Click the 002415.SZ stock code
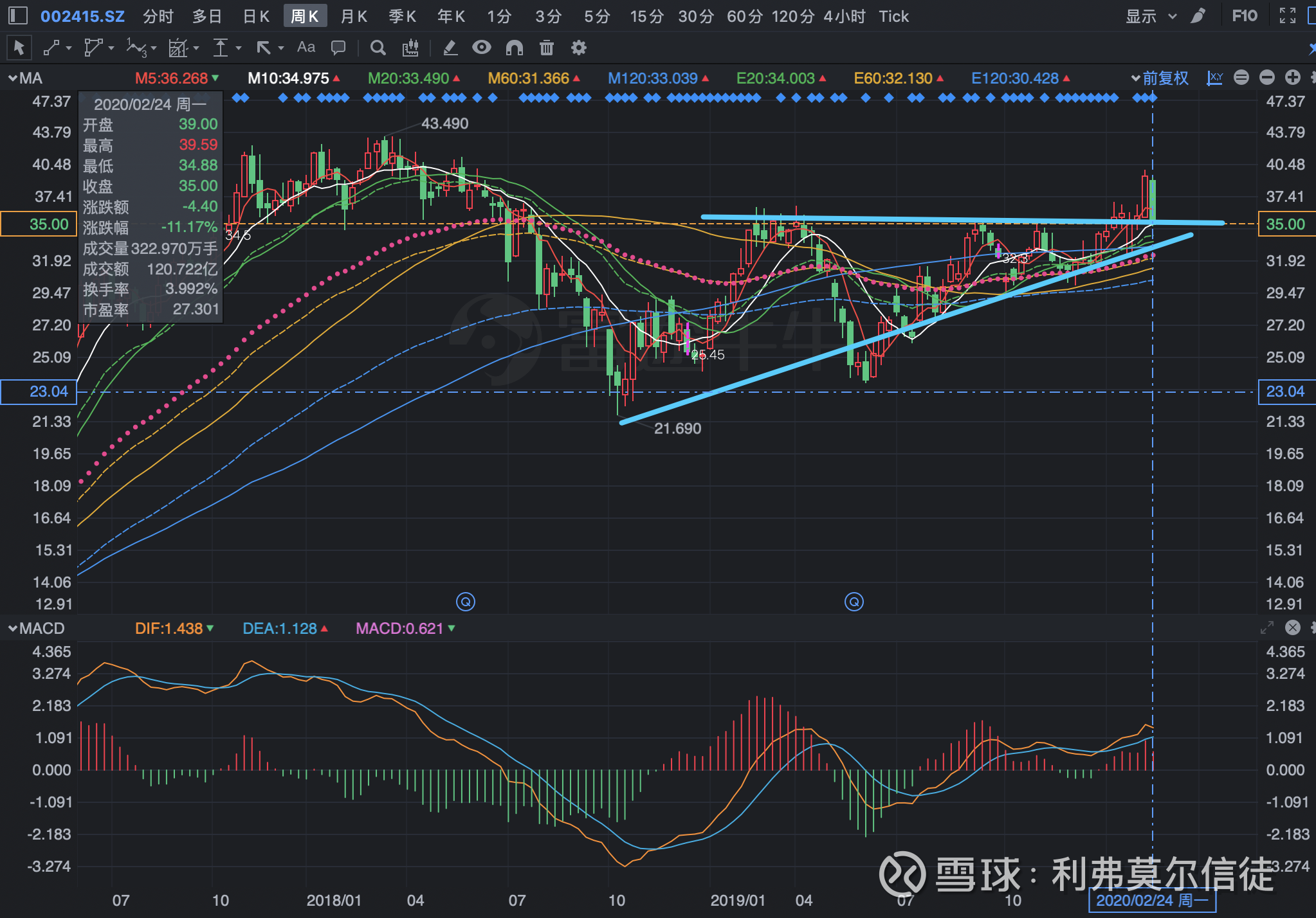The width and height of the screenshot is (1316, 918). coord(82,16)
